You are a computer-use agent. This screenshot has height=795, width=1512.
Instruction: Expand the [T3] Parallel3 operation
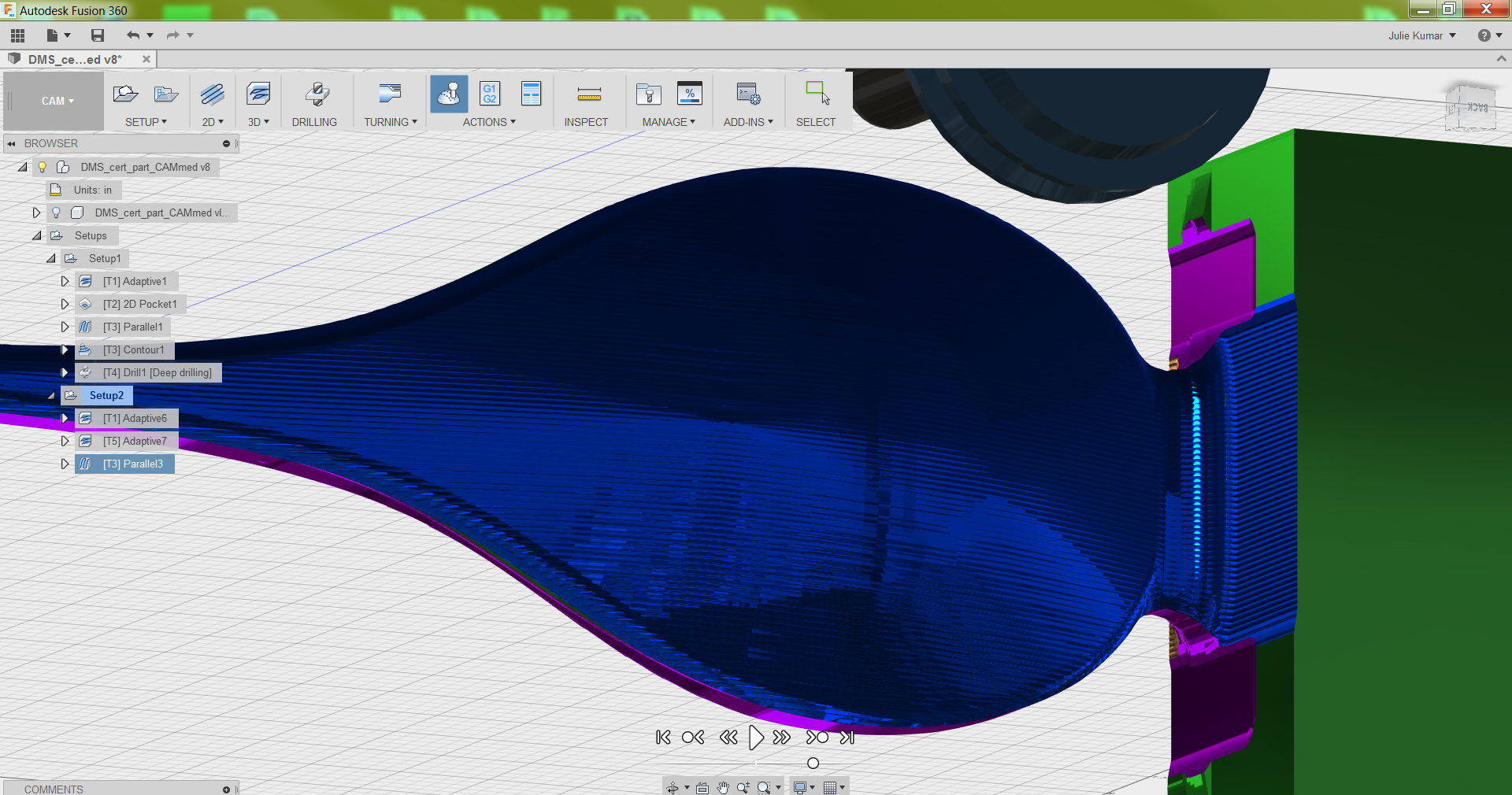click(65, 464)
